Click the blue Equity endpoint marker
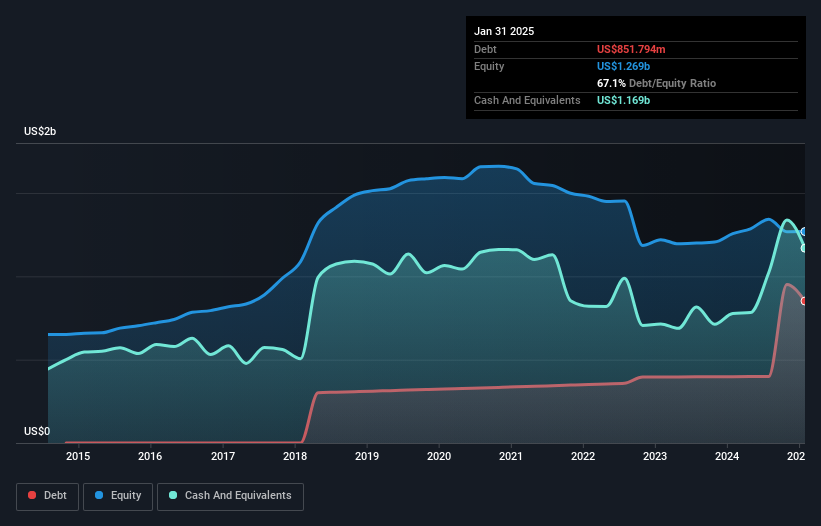The width and height of the screenshot is (821, 526). (804, 231)
